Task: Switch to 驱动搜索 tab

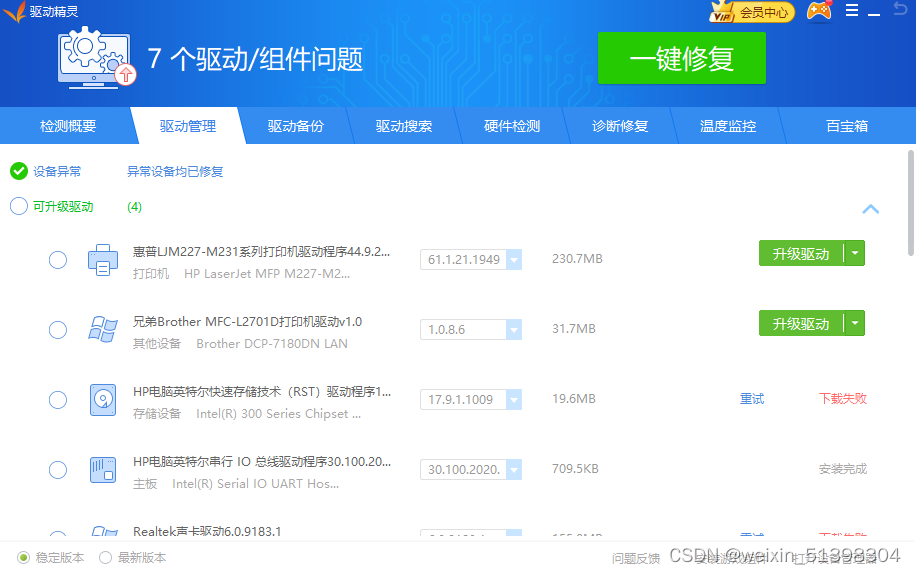Action: coord(404,126)
